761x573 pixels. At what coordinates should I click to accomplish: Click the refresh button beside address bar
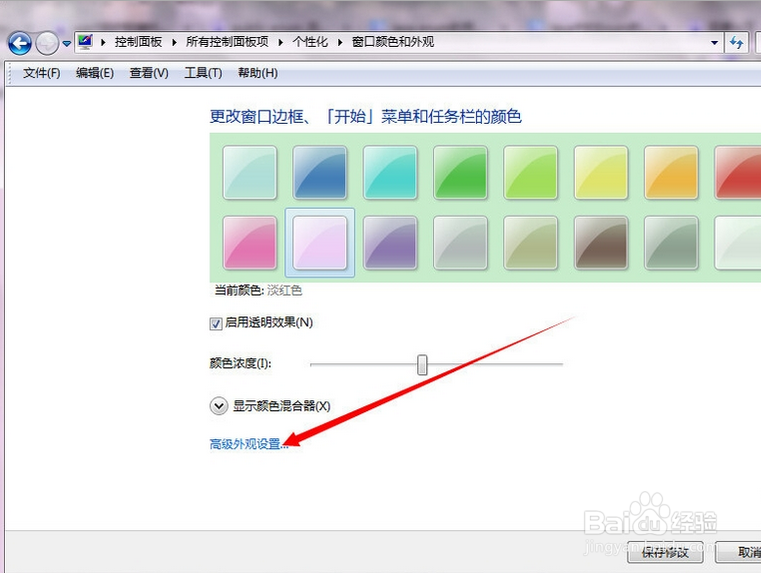click(737, 43)
